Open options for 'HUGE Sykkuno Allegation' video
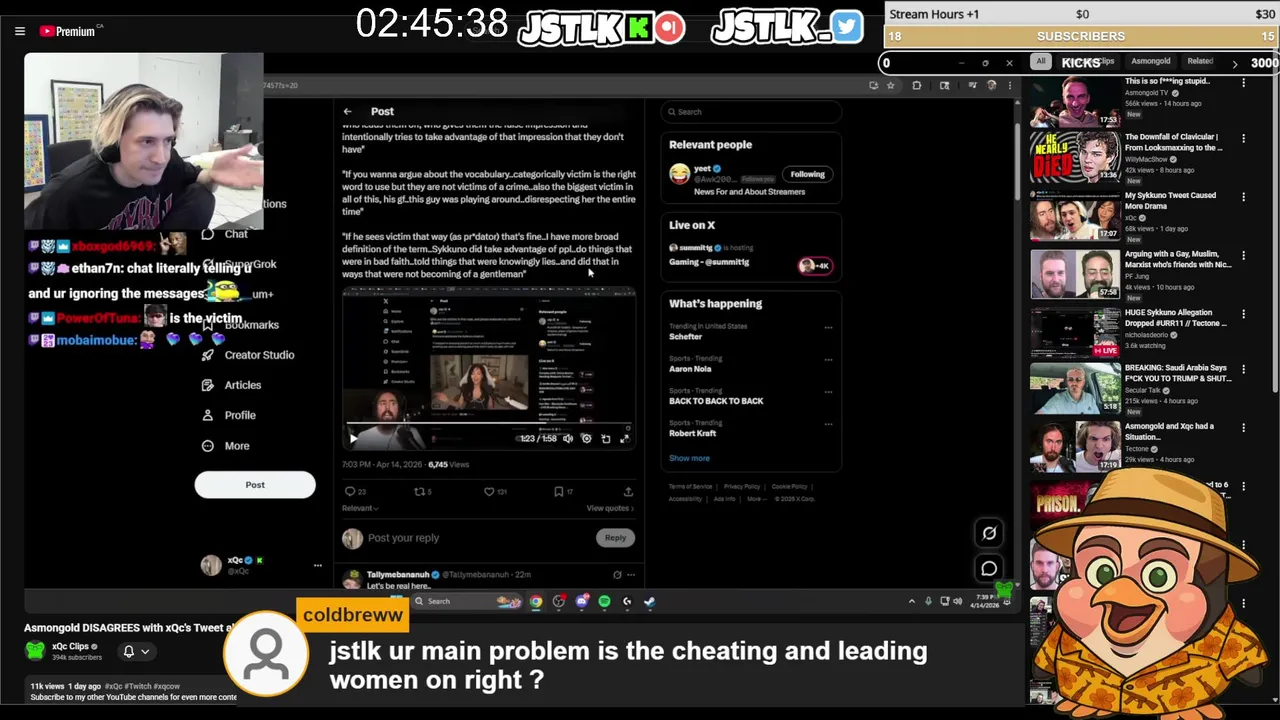The width and height of the screenshot is (1280, 720). click(1244, 315)
